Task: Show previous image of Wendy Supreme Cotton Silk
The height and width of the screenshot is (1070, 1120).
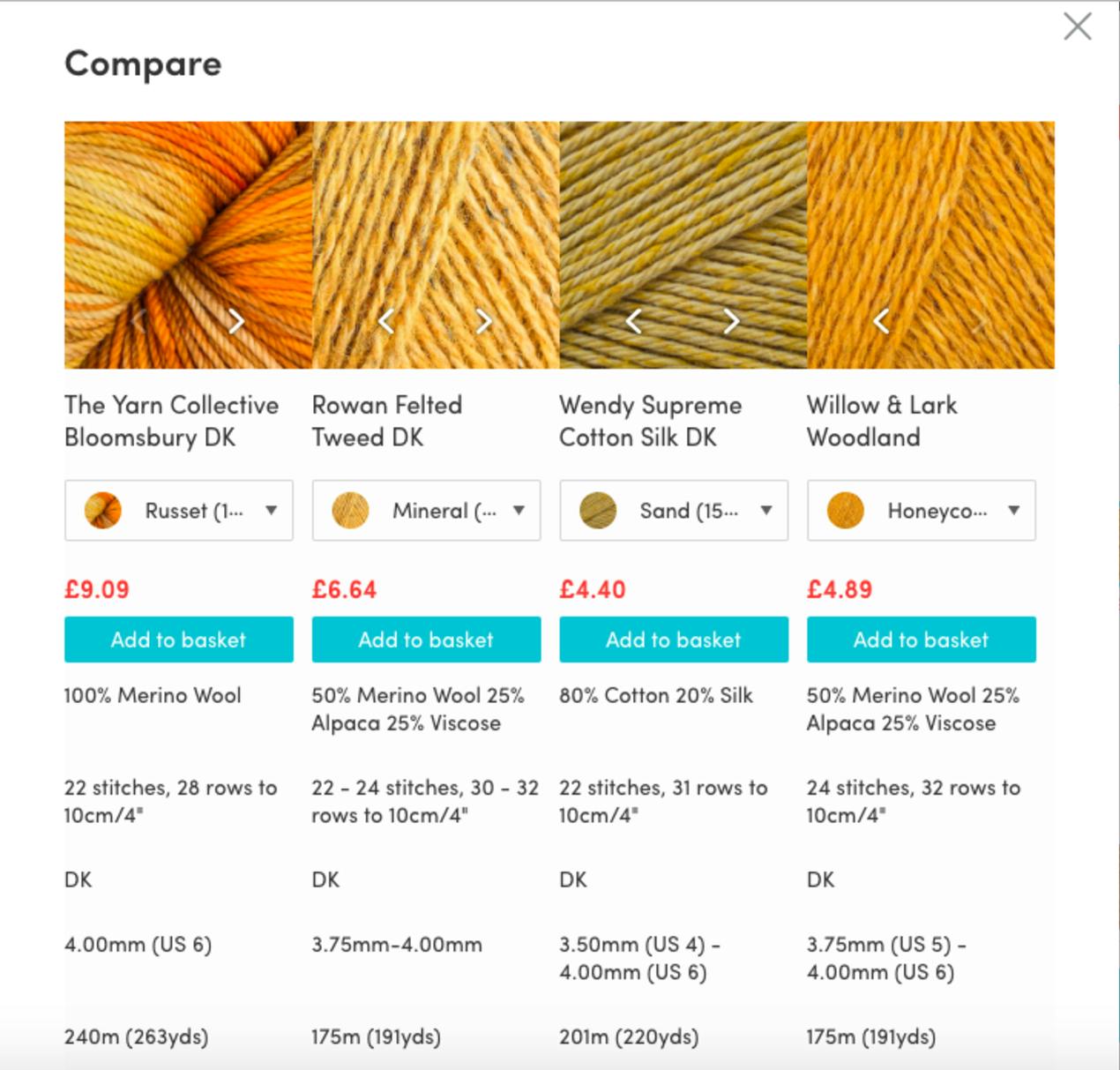Action: coord(633,321)
